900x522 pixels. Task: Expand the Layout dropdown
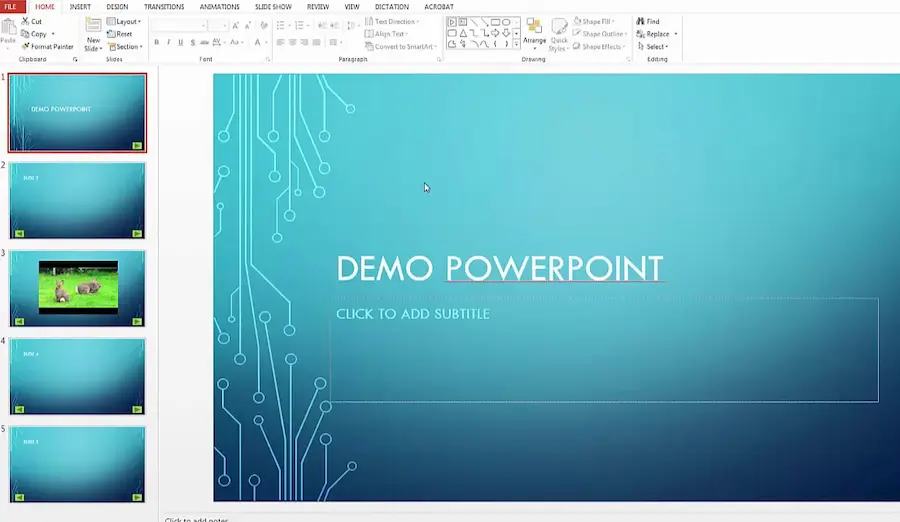[124, 21]
